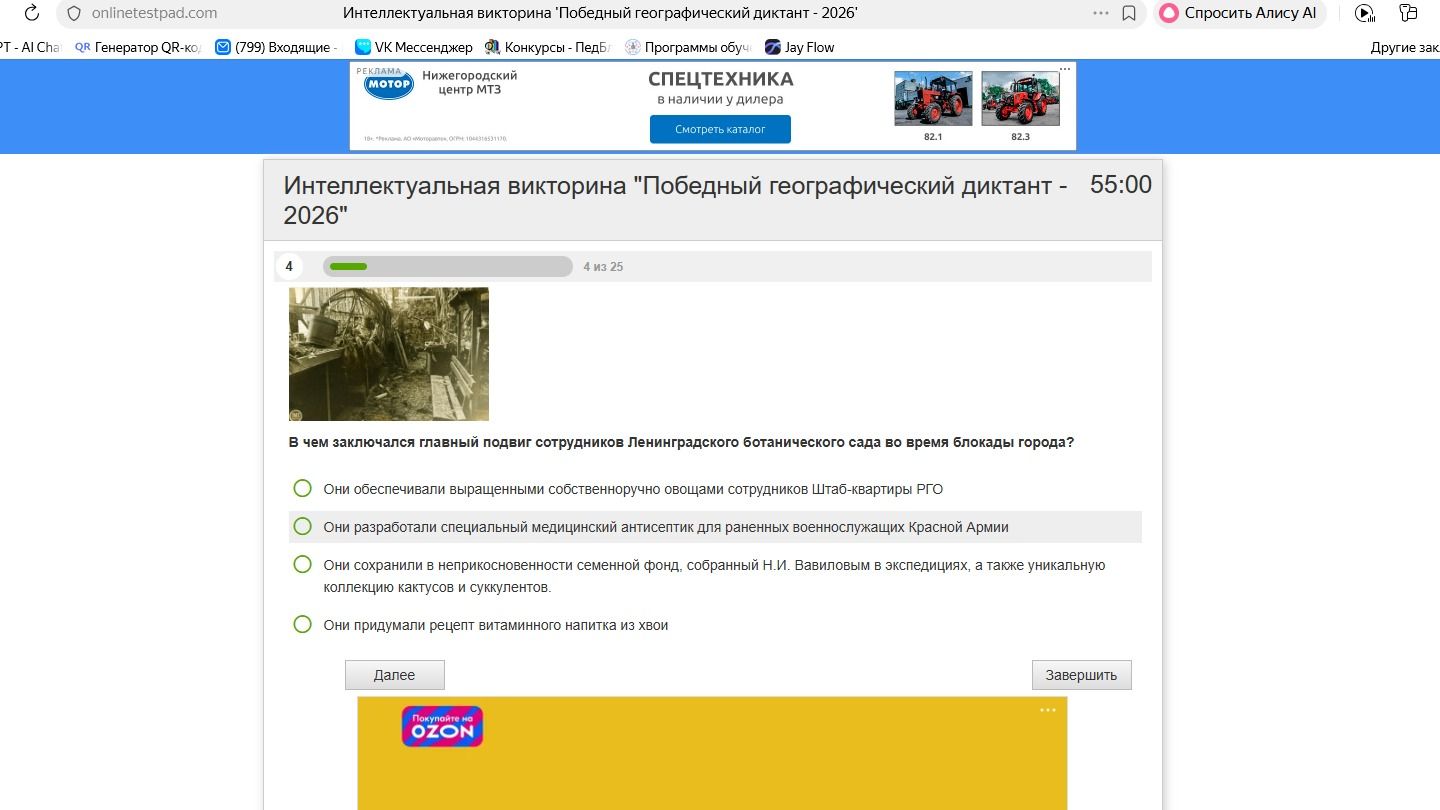
Task: Click the quiz progress bar
Action: coord(447,266)
